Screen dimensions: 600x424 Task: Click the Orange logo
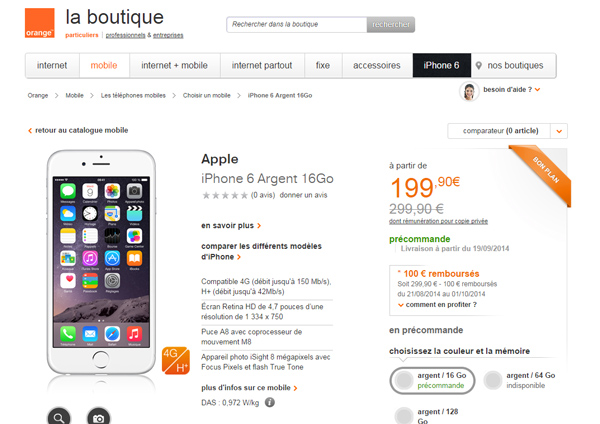click(40, 23)
